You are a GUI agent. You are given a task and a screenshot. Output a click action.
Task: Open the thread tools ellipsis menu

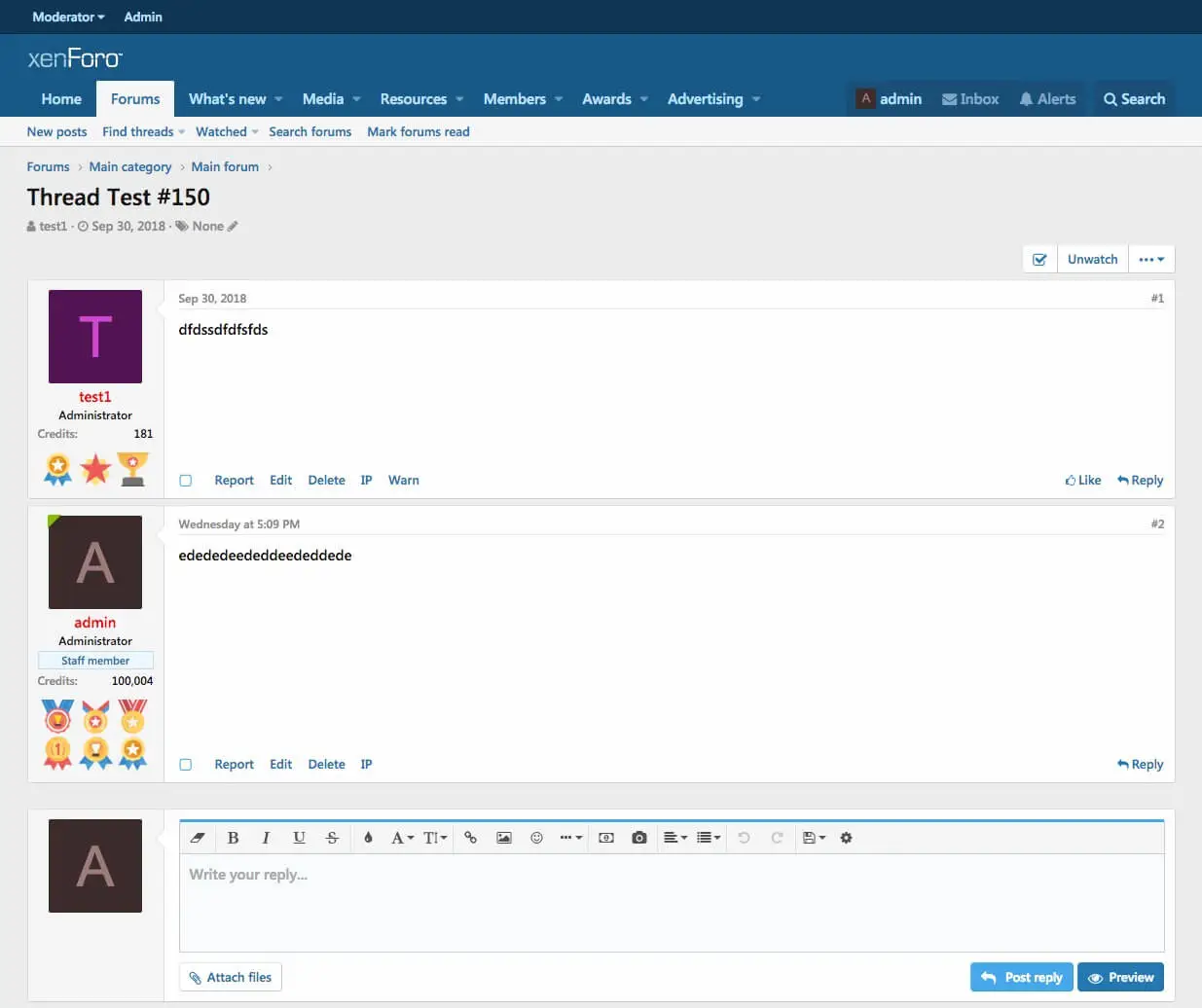1151,260
